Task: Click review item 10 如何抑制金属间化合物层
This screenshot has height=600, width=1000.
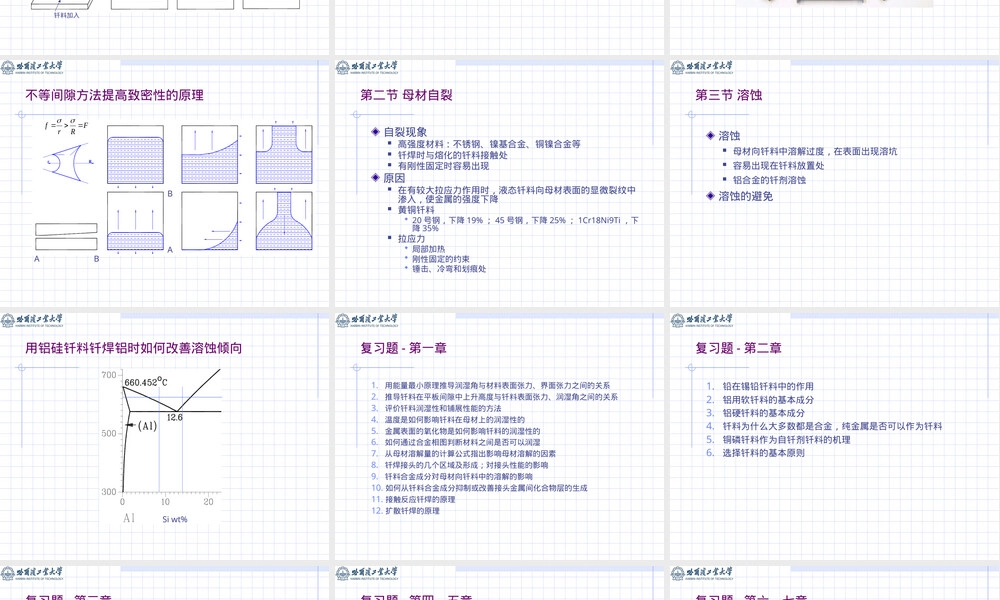Action: click(x=486, y=488)
